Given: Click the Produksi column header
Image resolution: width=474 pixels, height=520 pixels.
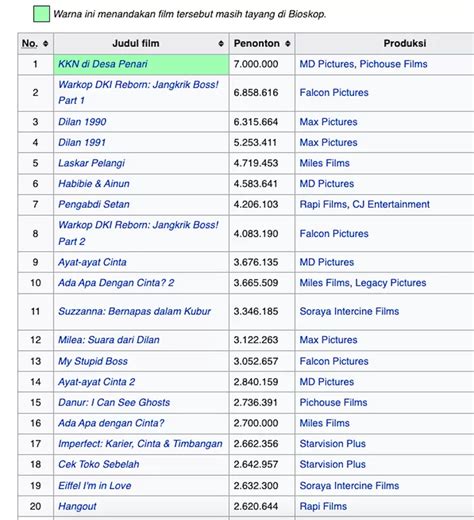Looking at the screenshot, I should [x=405, y=44].
